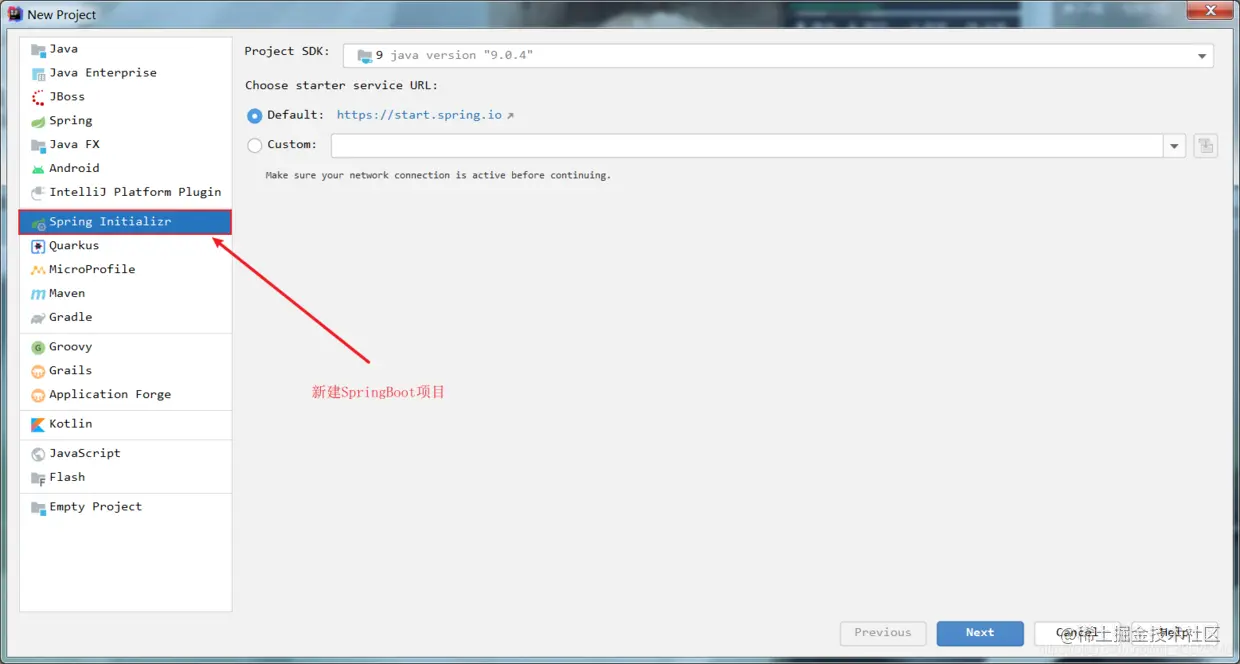Click the Java Enterprise icon
Viewport: 1240px width, 664px height.
(38, 73)
